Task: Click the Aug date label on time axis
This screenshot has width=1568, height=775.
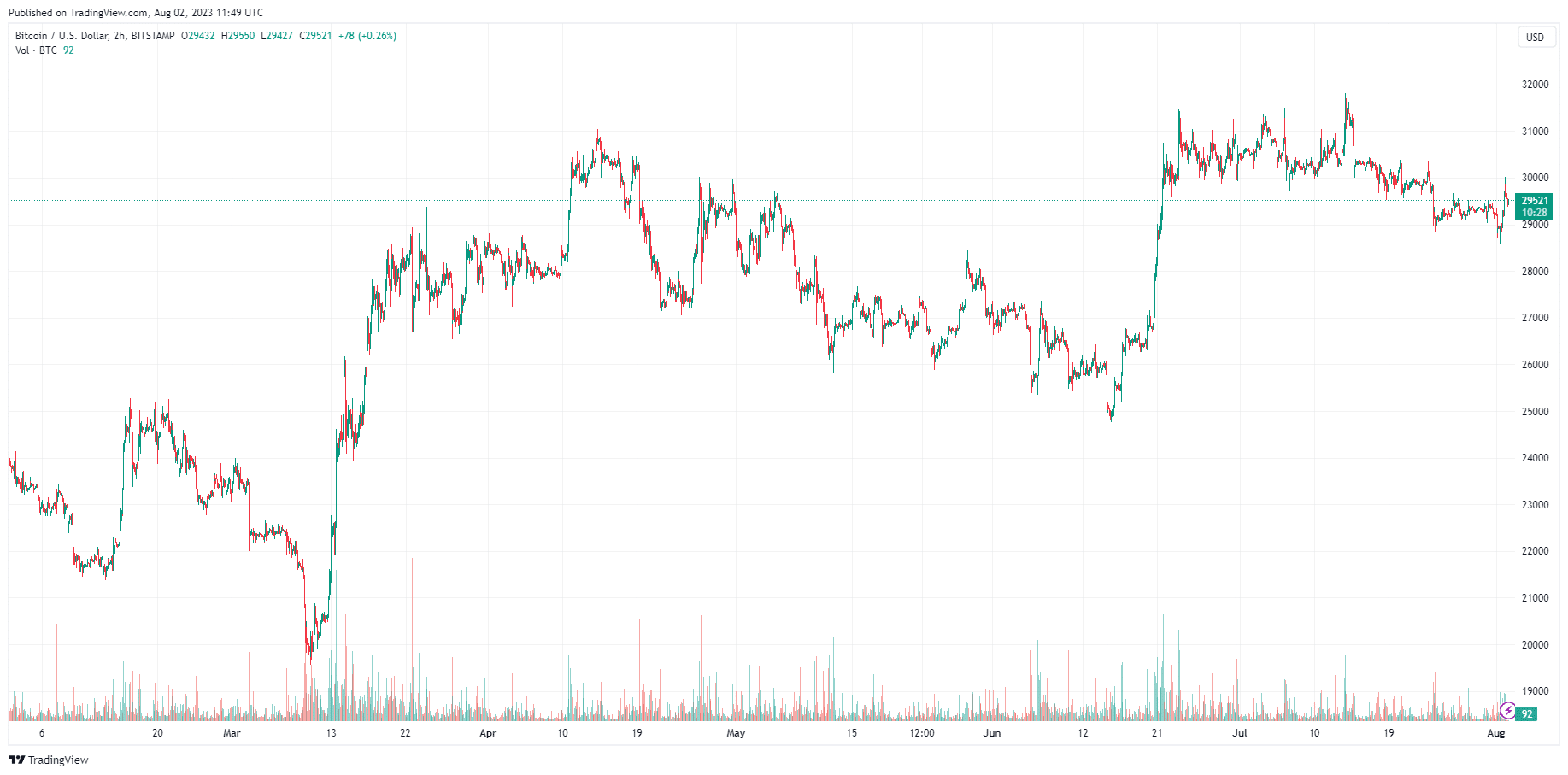Action: tap(1496, 733)
